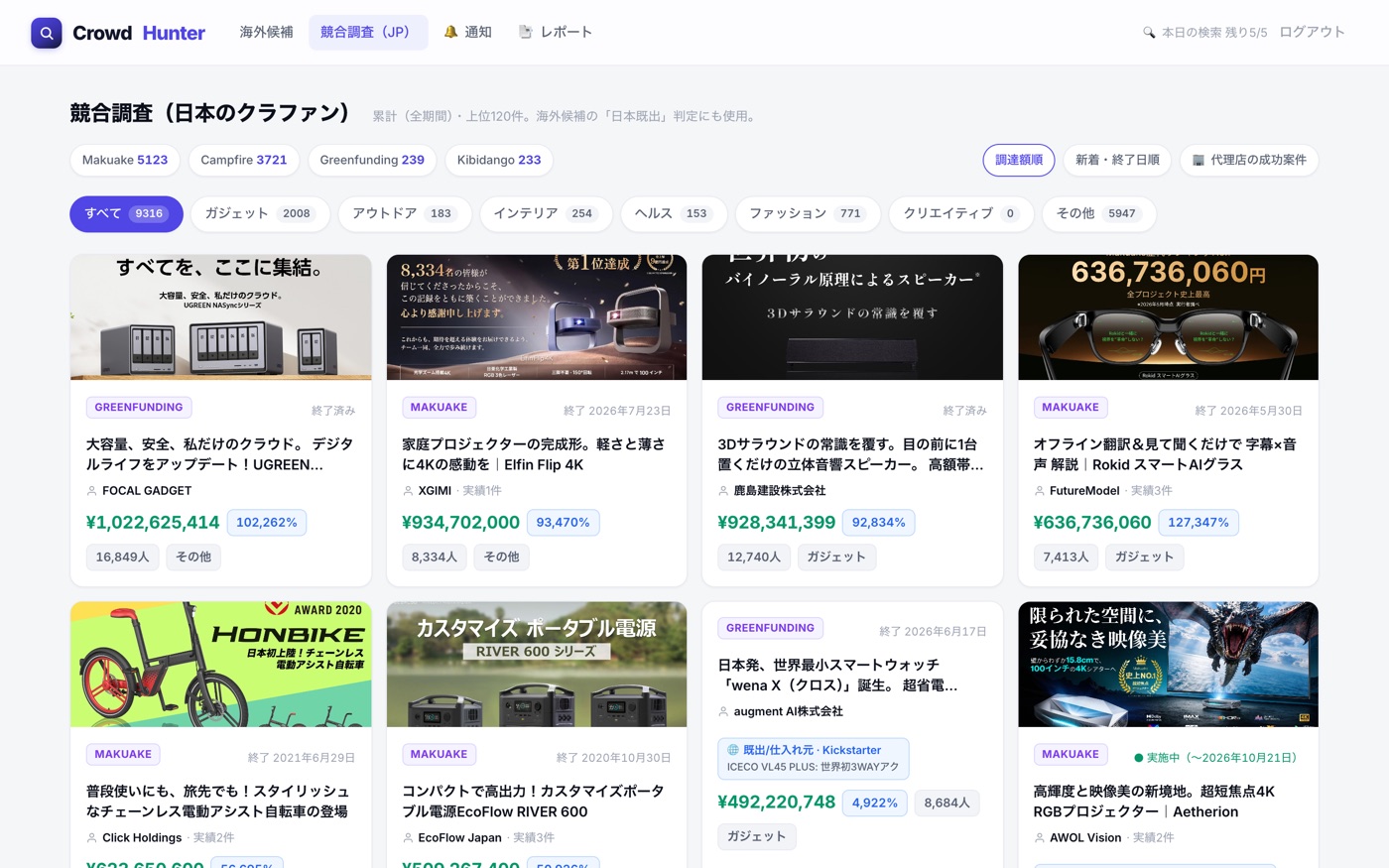Click the bell icon beside 通知
This screenshot has height=868, width=1389.
pos(450,32)
